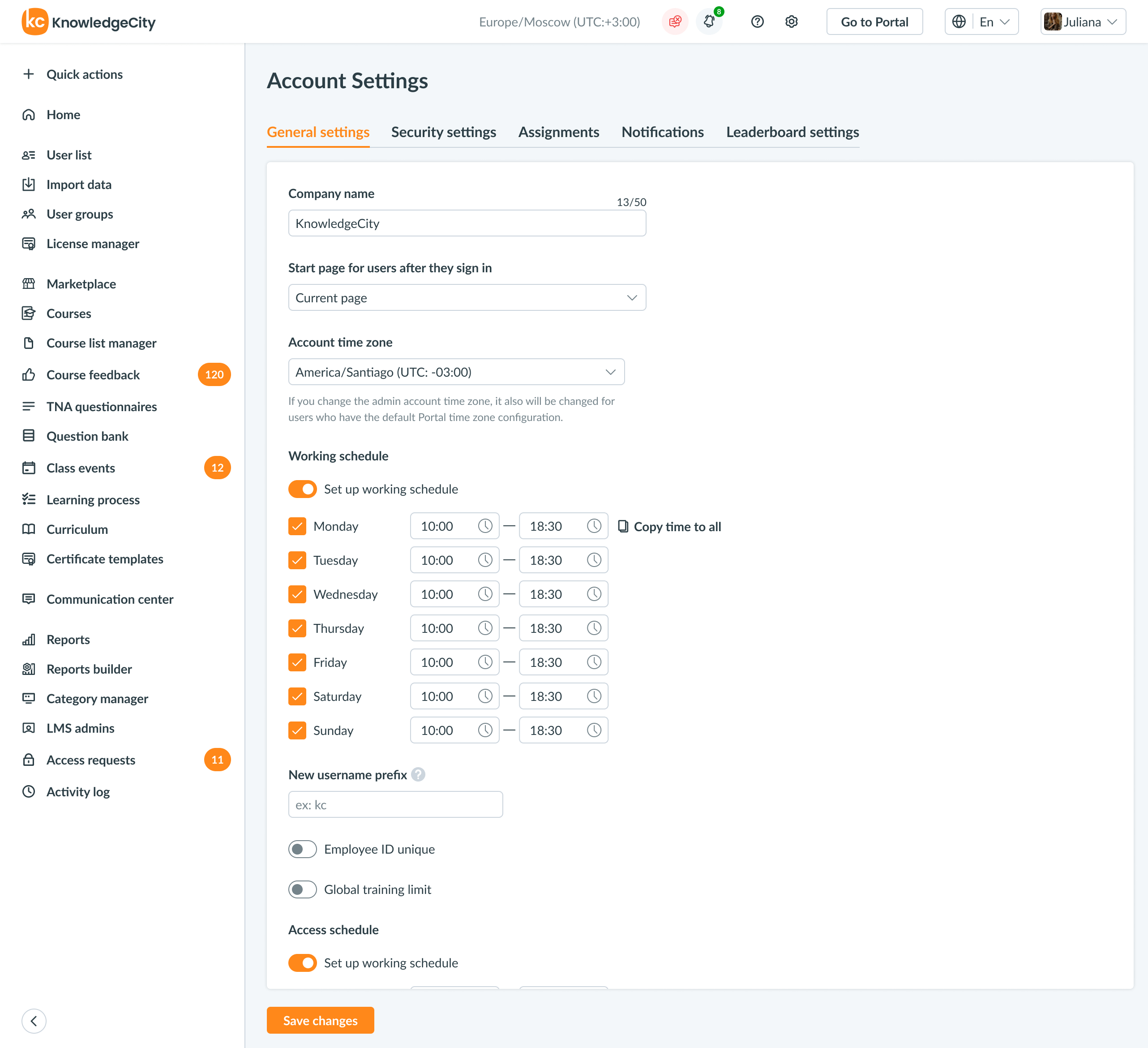
Task: Open the language selector dropdown
Action: tap(981, 21)
